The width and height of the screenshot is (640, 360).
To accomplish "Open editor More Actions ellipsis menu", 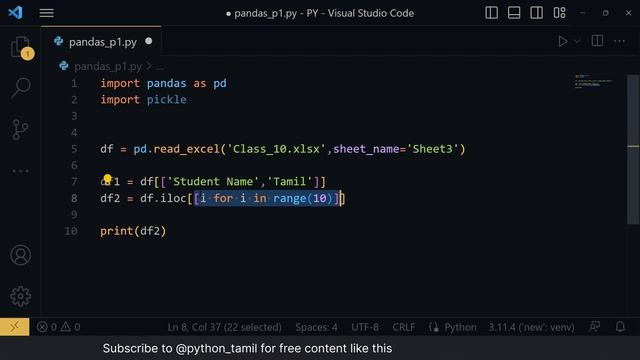I will (620, 41).
